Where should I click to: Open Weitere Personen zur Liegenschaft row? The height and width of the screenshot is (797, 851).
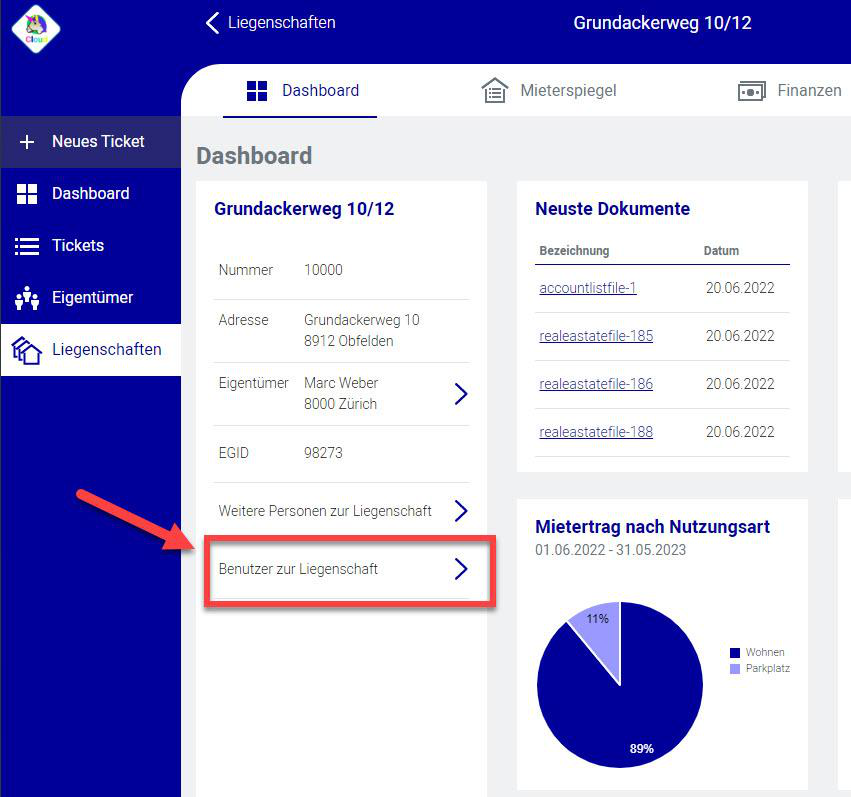click(x=343, y=511)
